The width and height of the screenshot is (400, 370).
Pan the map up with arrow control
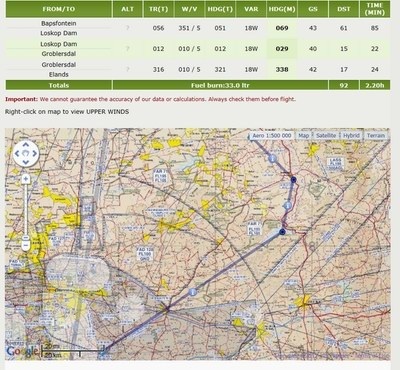pos(26,145)
